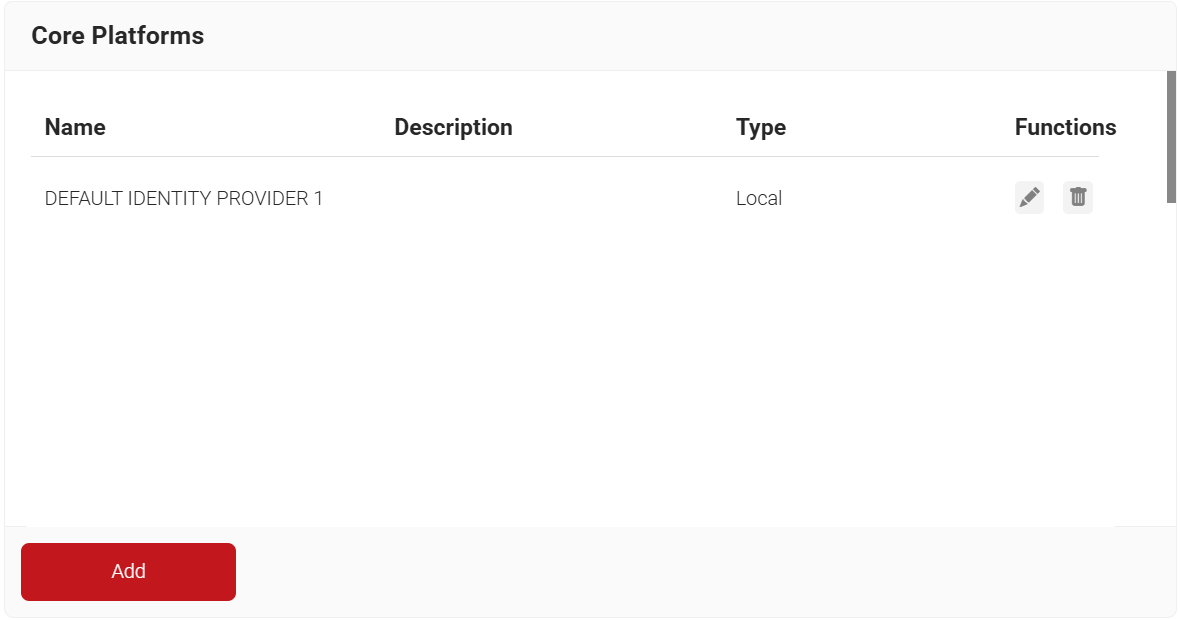Click the Core Platforms panel title
Image resolution: width=1180 pixels, height=620 pixels.
pyautogui.click(x=118, y=36)
